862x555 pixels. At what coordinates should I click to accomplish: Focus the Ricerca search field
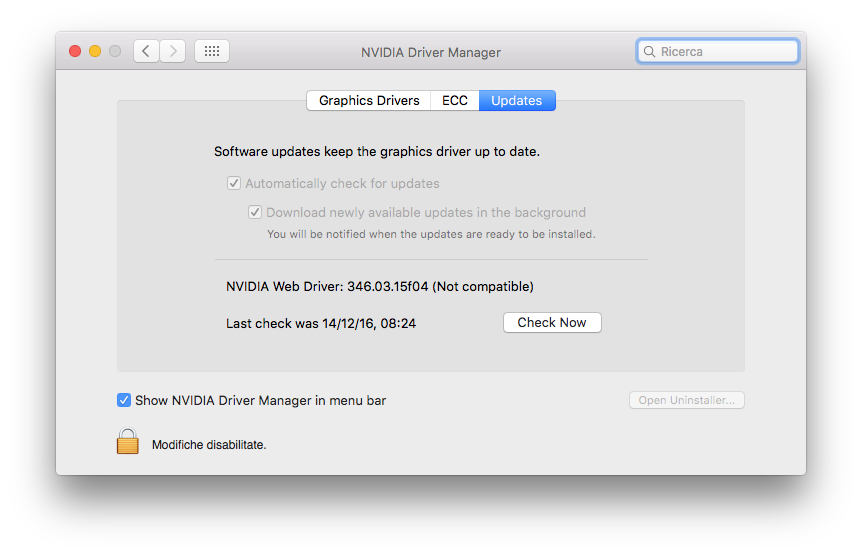tap(717, 52)
